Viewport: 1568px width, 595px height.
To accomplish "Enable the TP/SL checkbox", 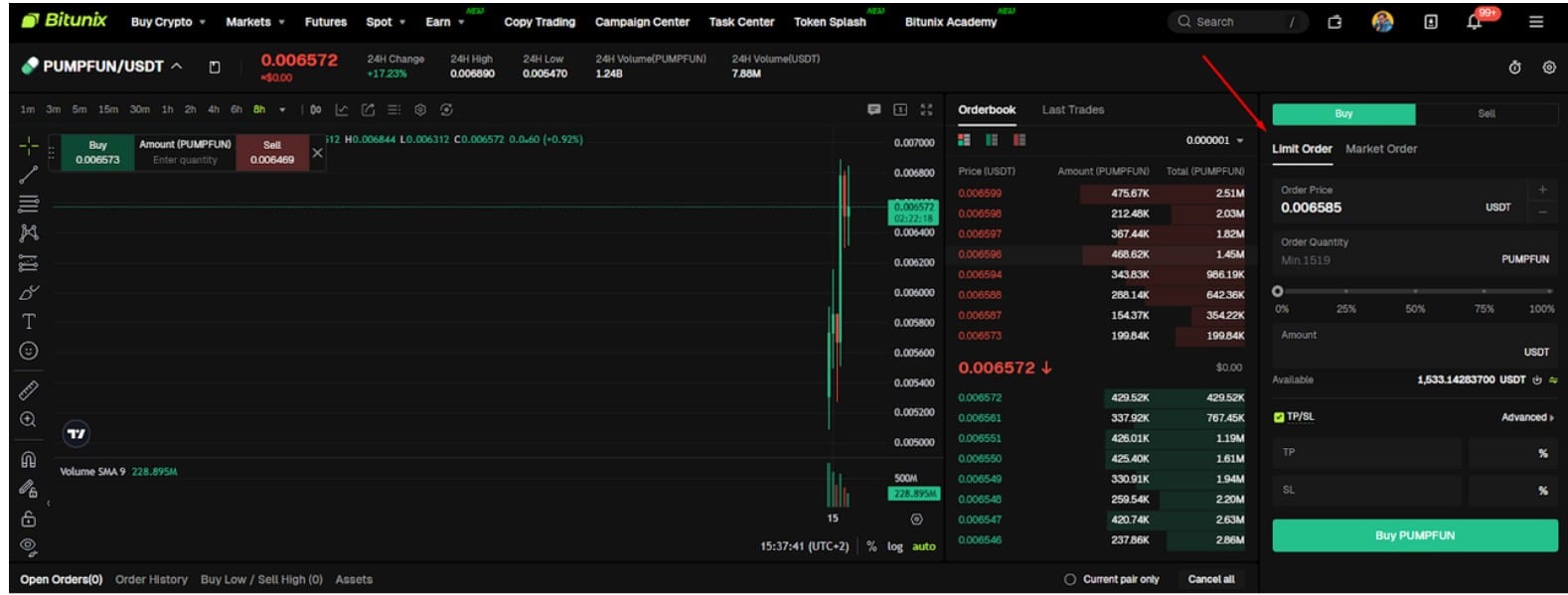I will [x=1279, y=417].
